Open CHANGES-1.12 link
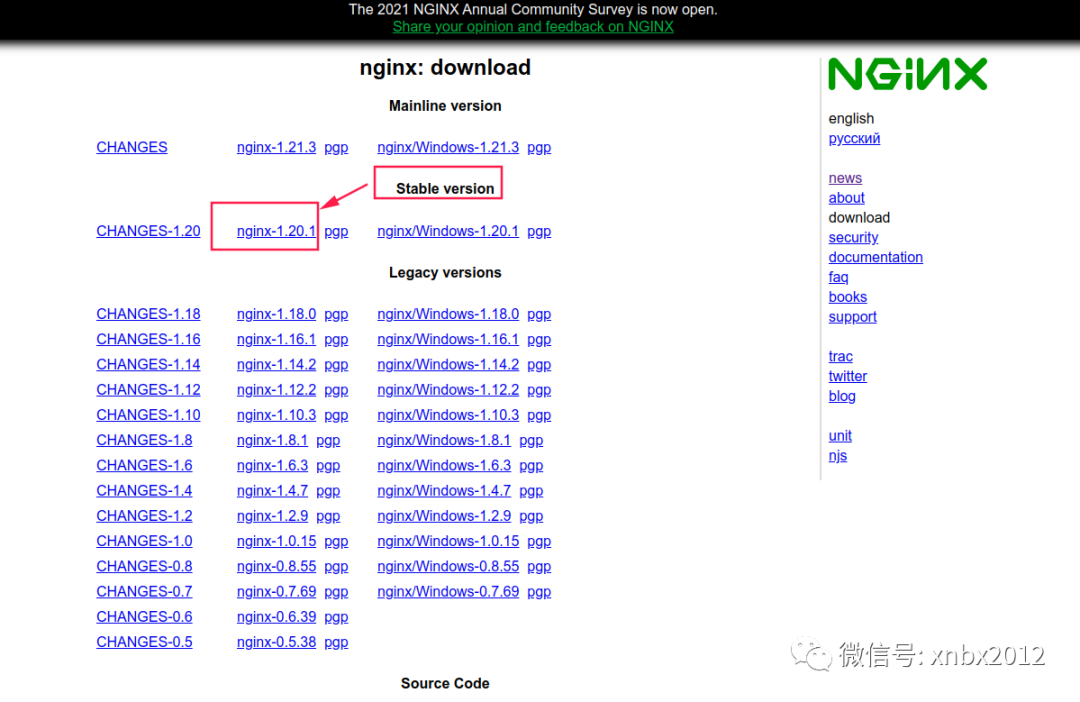This screenshot has height=702, width=1080. [x=148, y=390]
